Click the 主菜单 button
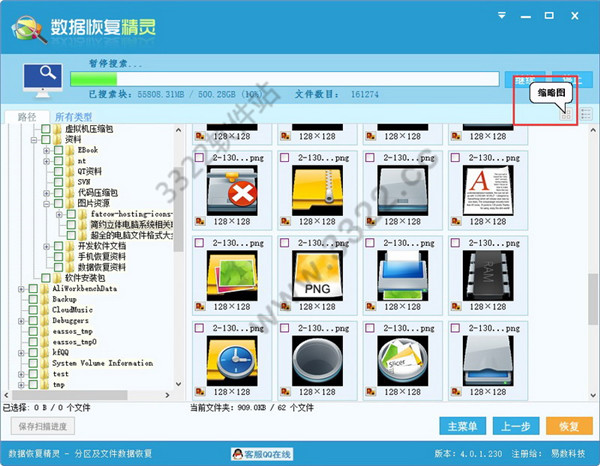The height and width of the screenshot is (466, 600). pyautogui.click(x=463, y=426)
